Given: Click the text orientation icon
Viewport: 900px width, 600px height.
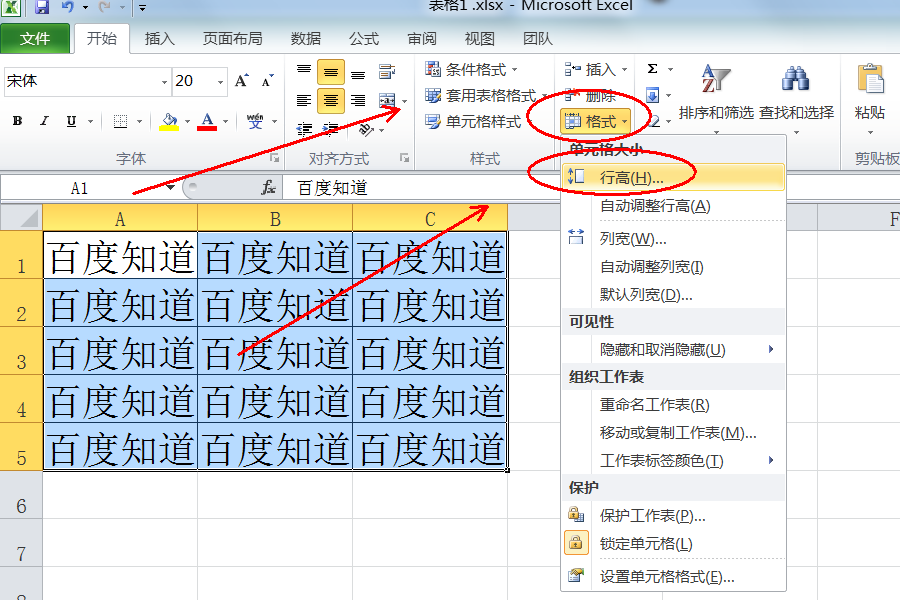Looking at the screenshot, I should point(366,130).
